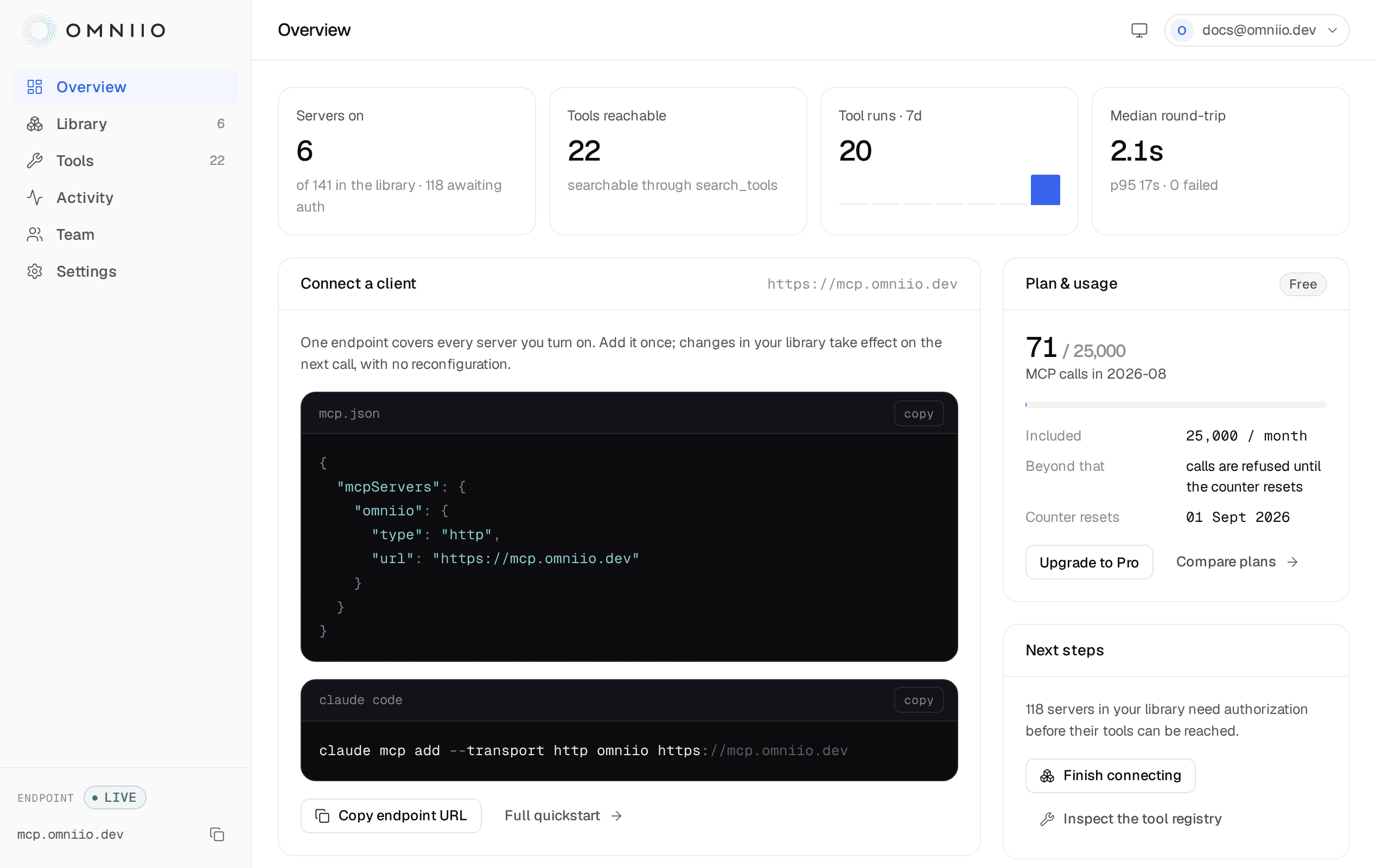1389x868 pixels.
Task: Copy the mcp.json snippet
Action: [919, 413]
